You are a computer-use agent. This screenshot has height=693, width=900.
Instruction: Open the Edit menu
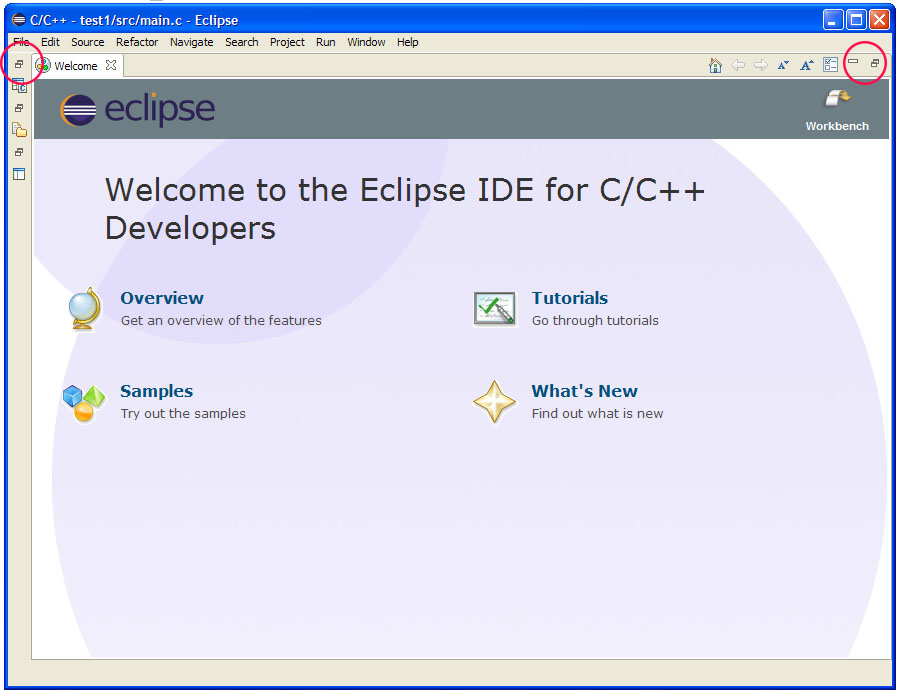click(x=50, y=42)
